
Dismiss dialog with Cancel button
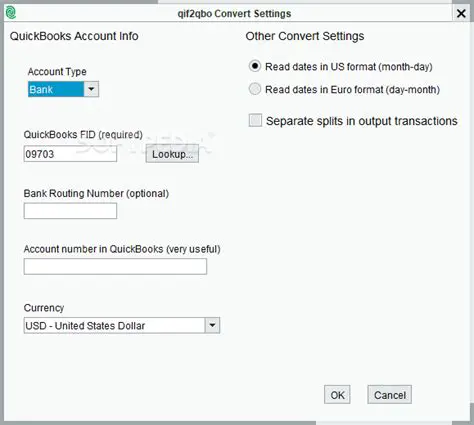click(x=390, y=395)
